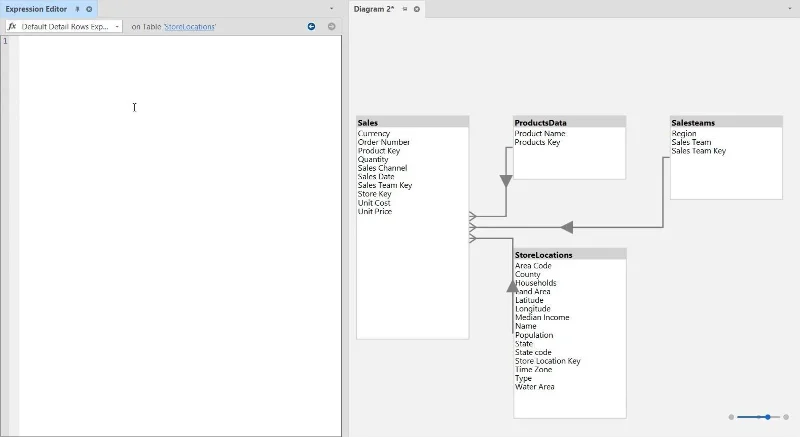Select the Unit Cost column
800x437 pixels.
(374, 203)
